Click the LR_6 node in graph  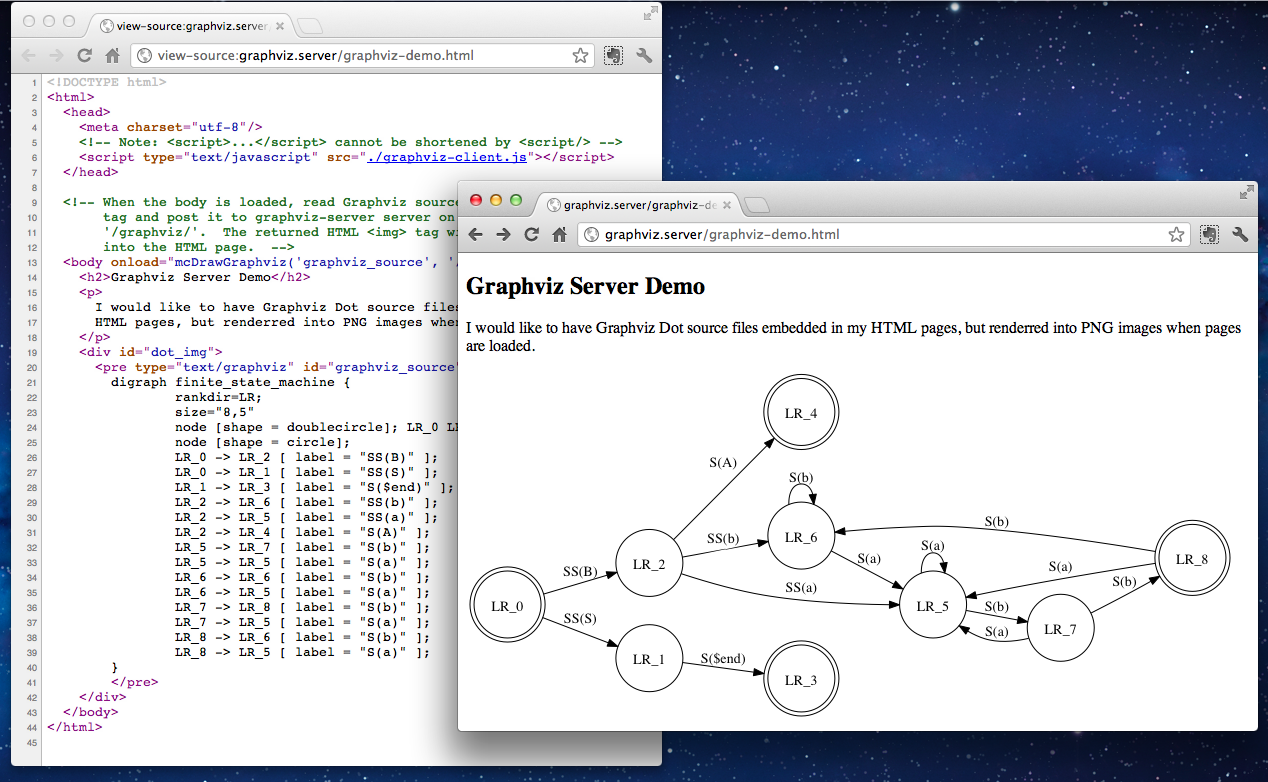click(x=800, y=537)
